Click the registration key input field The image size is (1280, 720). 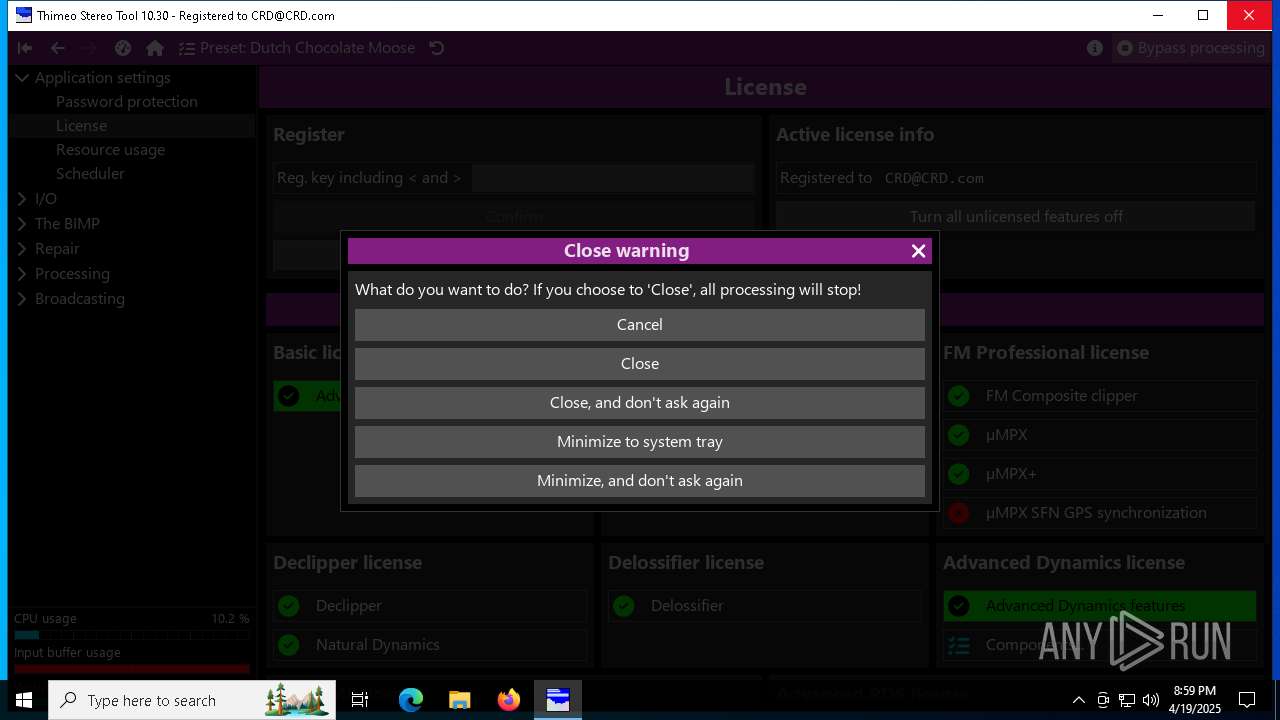612,178
